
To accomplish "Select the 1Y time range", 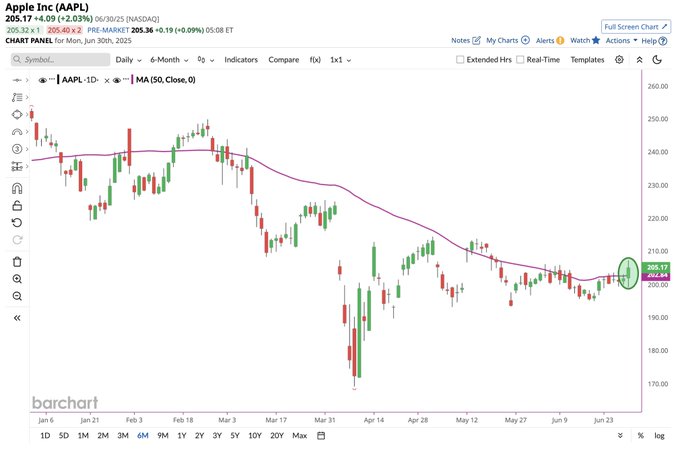I will pos(182,436).
